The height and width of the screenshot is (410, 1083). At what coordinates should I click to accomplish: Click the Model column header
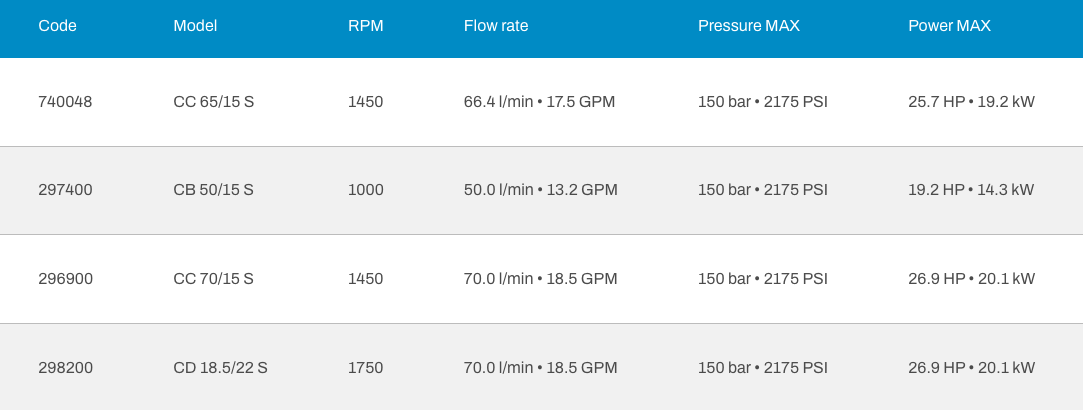coord(195,26)
